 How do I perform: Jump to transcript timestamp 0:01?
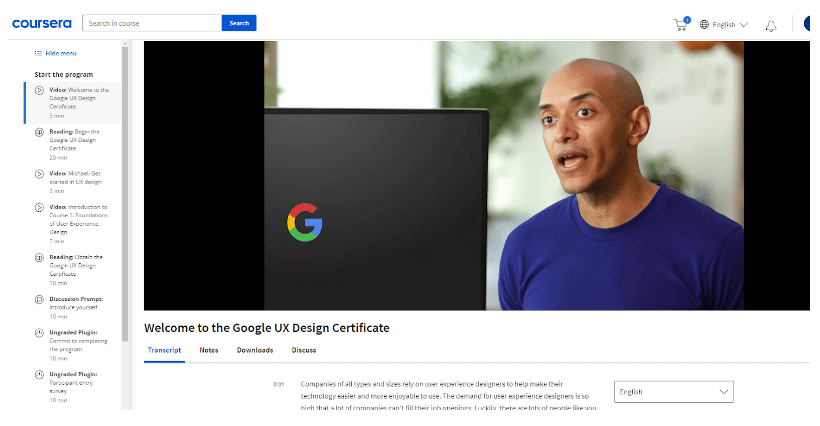point(279,384)
